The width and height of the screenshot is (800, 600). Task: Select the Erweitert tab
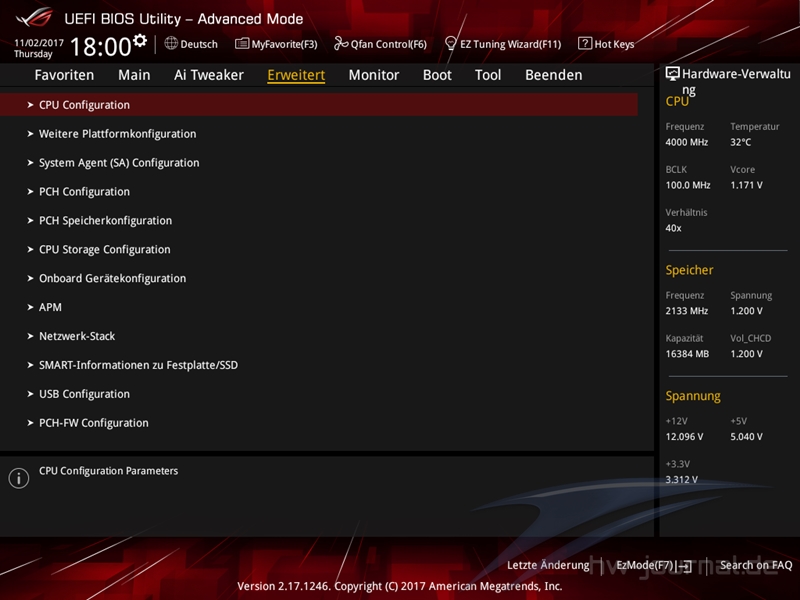coord(296,75)
